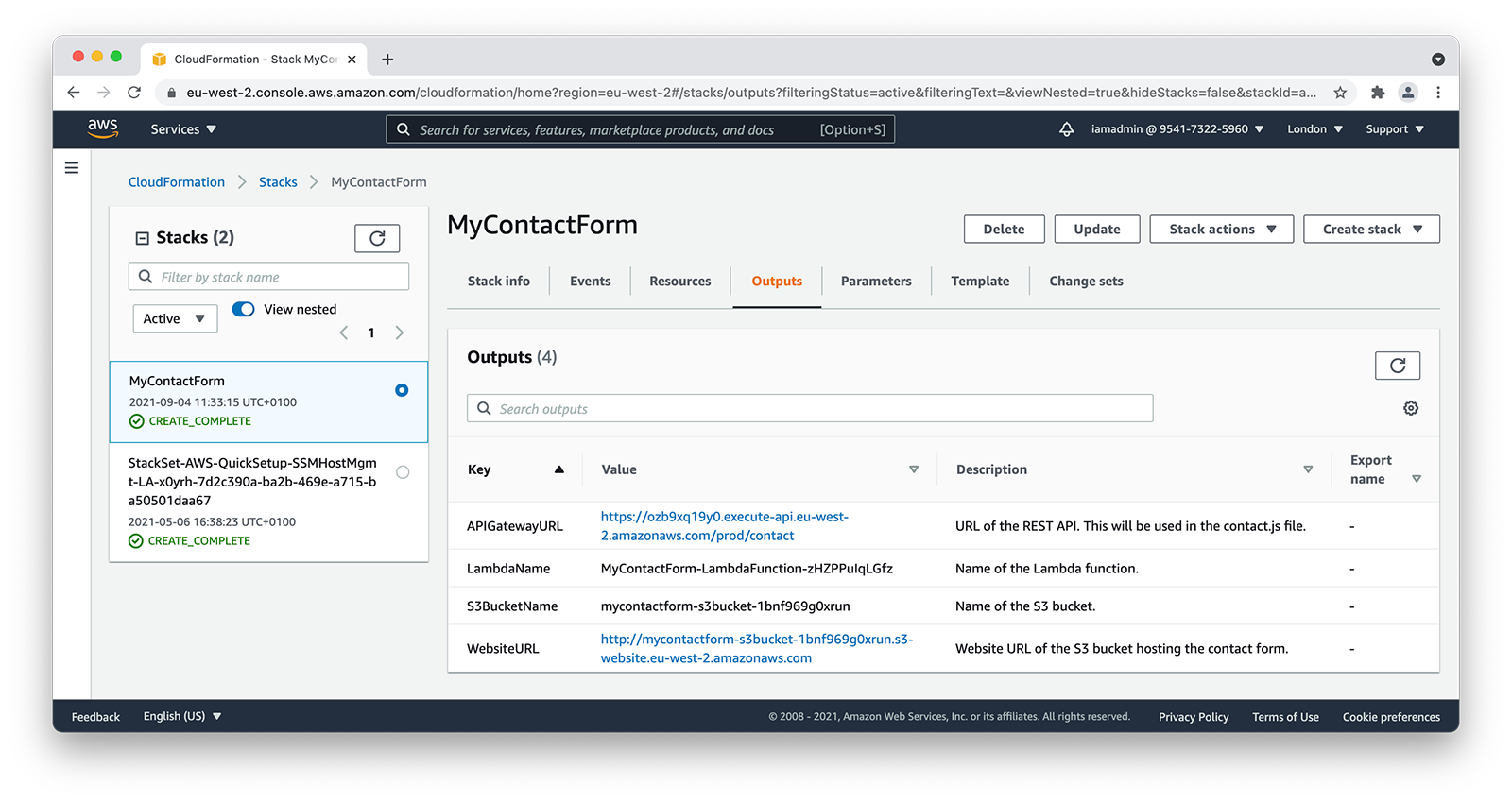The image size is (1512, 802).
Task: Switch to the Stack info tab
Action: pos(499,281)
